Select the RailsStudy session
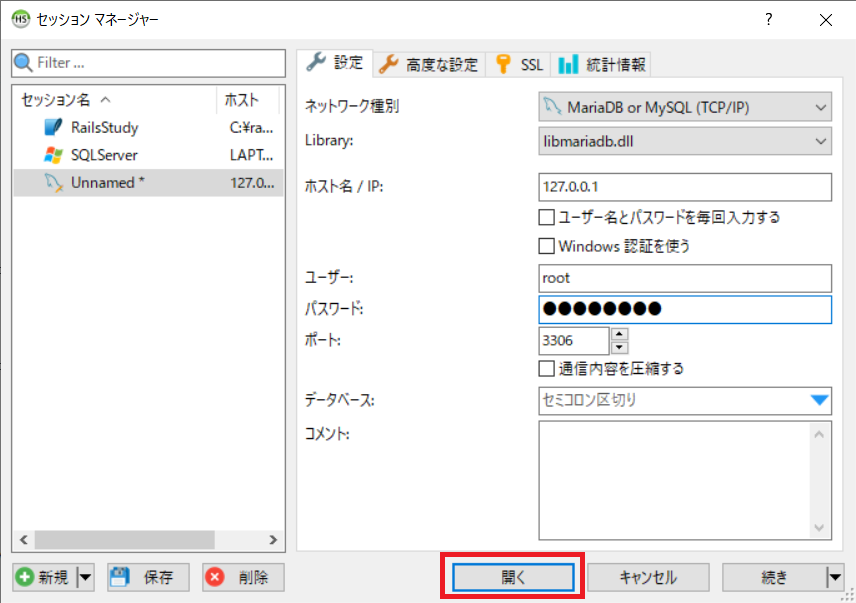This screenshot has height=603, width=856. (x=148, y=127)
